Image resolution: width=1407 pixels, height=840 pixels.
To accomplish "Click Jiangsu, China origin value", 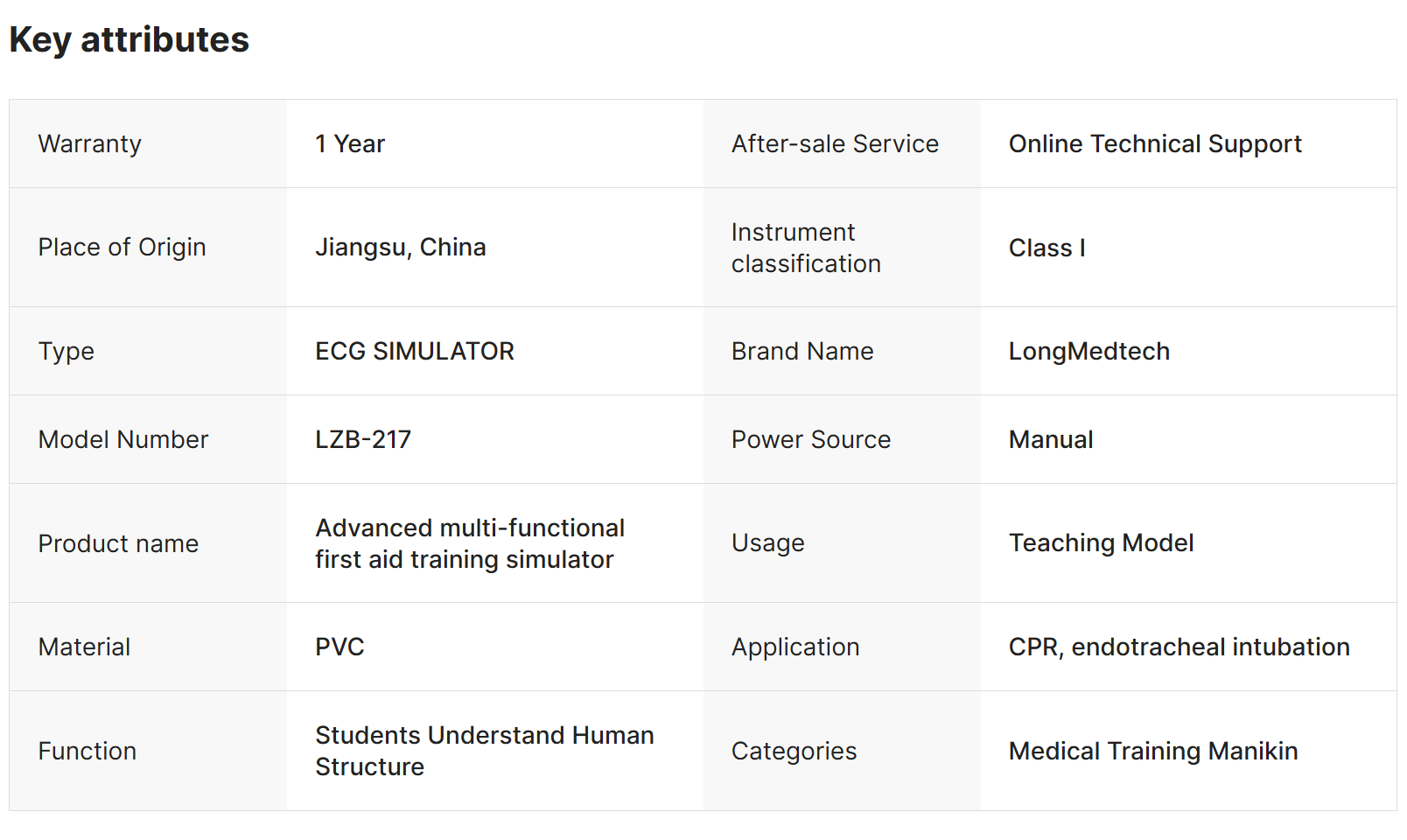I will pyautogui.click(x=400, y=247).
